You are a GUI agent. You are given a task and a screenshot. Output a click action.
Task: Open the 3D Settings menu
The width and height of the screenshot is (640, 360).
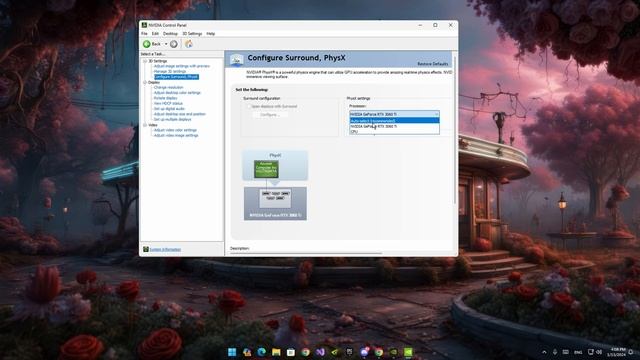[x=192, y=33]
